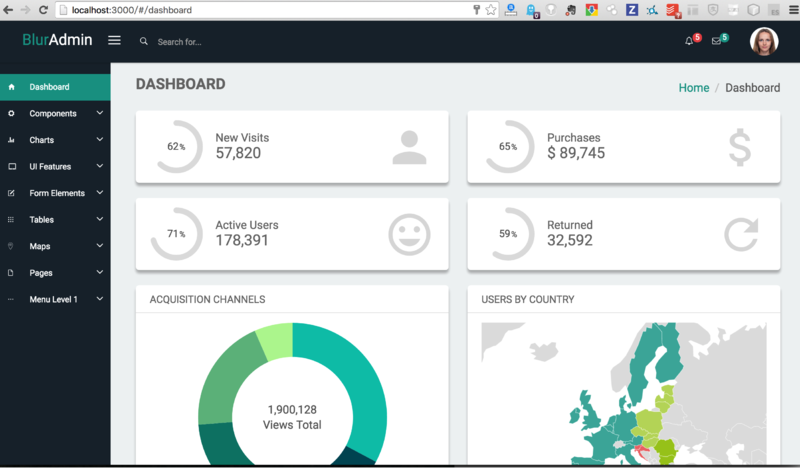800x468 pixels.
Task: Click the Purchases dollar sign icon
Action: 740,147
